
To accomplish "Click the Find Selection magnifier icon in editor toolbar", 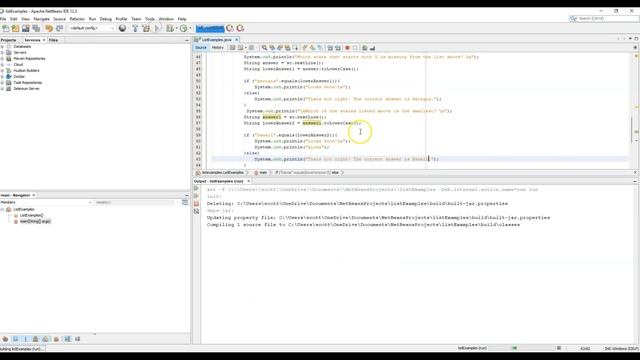I will pyautogui.click(x=264, y=48).
